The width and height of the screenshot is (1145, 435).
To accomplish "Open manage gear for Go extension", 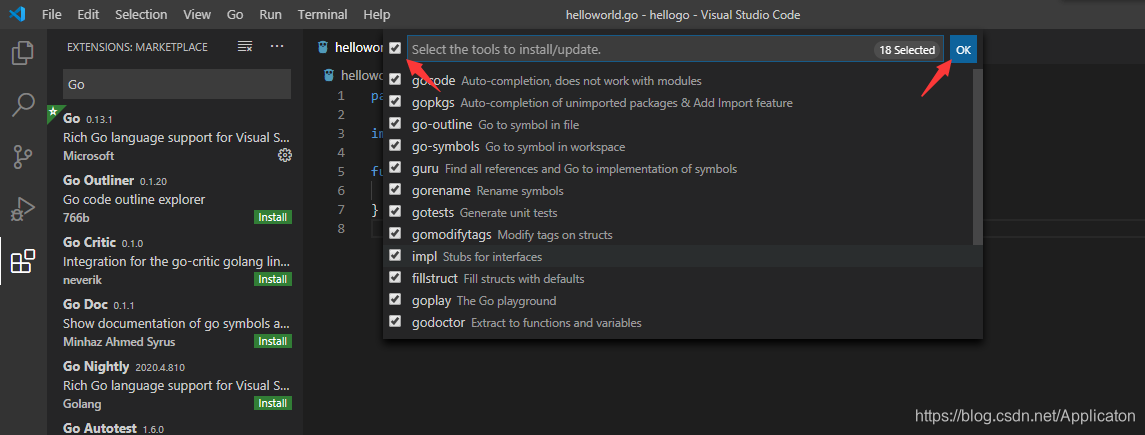I will (285, 155).
